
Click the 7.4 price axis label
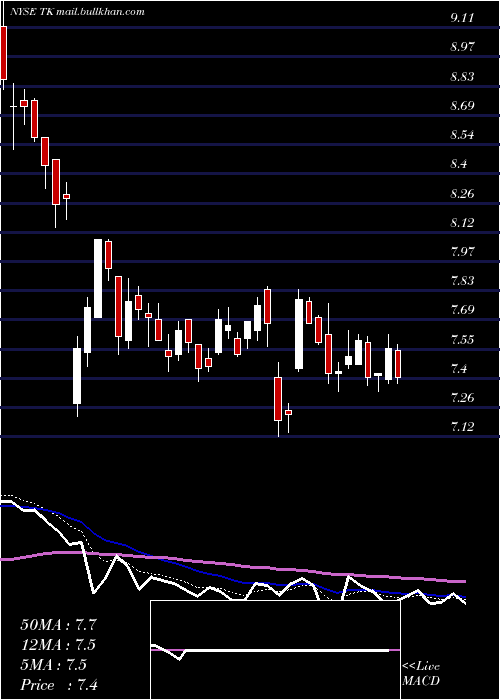459,369
